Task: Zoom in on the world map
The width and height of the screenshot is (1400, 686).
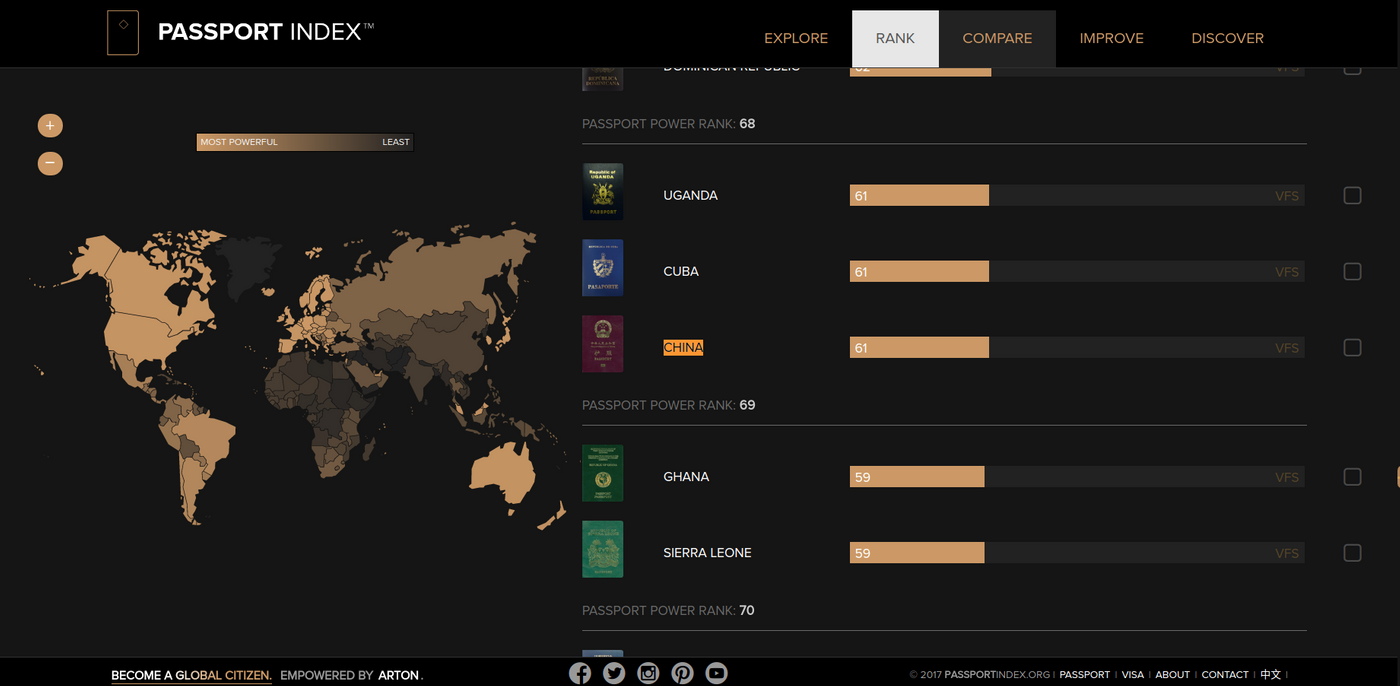Action: click(x=50, y=126)
